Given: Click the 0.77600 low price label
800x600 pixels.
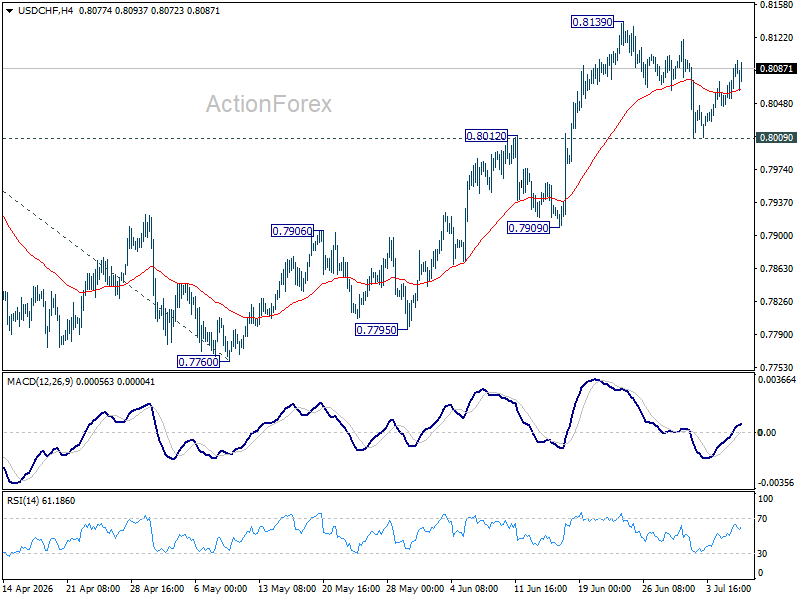Looking at the screenshot, I should [198, 362].
